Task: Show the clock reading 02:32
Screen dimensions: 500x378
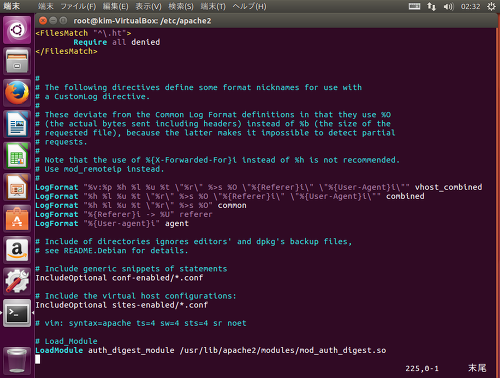Action: point(470,6)
